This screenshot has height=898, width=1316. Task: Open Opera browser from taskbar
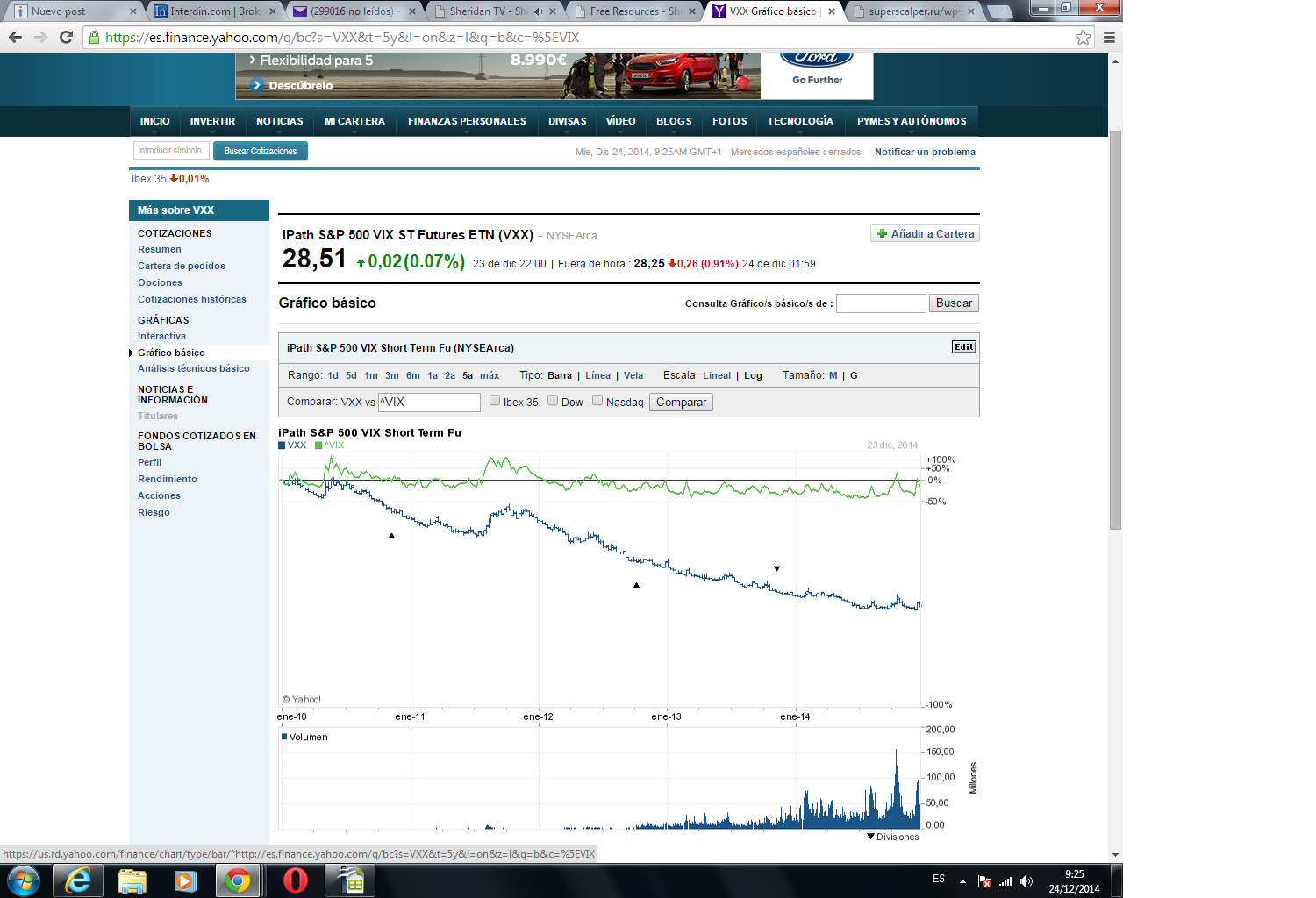point(296,880)
